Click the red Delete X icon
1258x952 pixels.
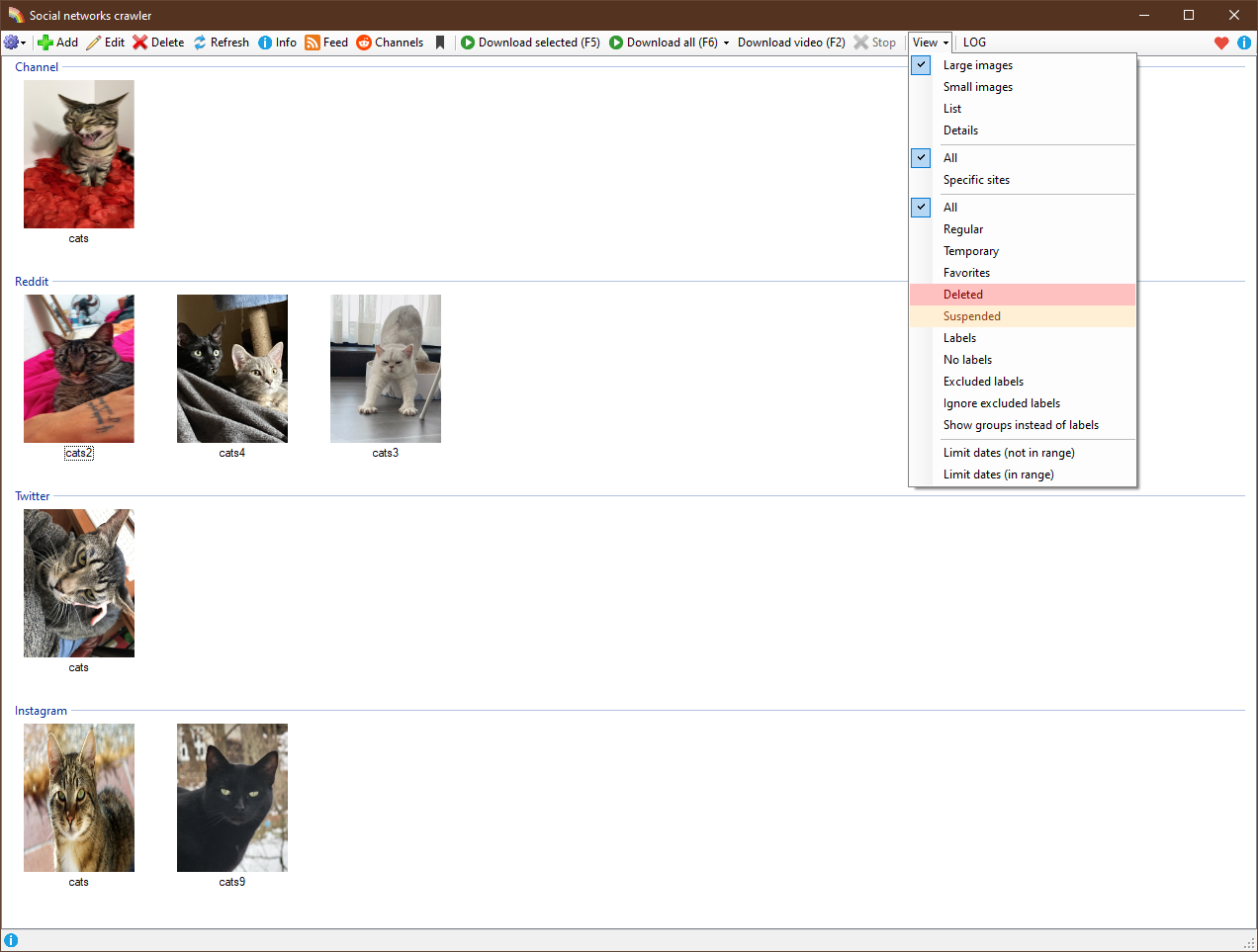click(x=140, y=43)
